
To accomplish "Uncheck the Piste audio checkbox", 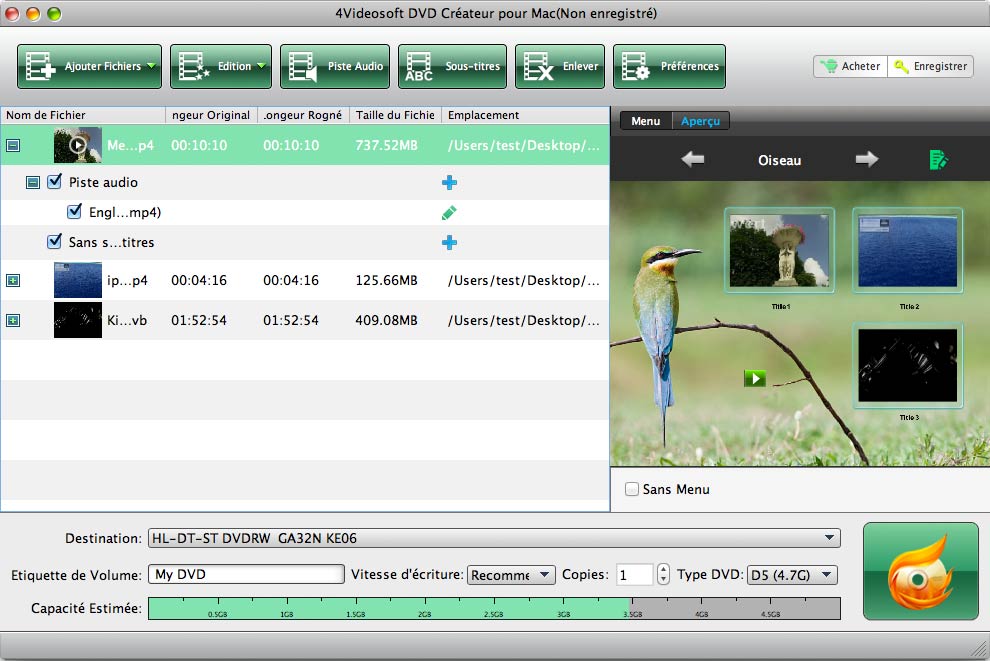I will pyautogui.click(x=55, y=183).
